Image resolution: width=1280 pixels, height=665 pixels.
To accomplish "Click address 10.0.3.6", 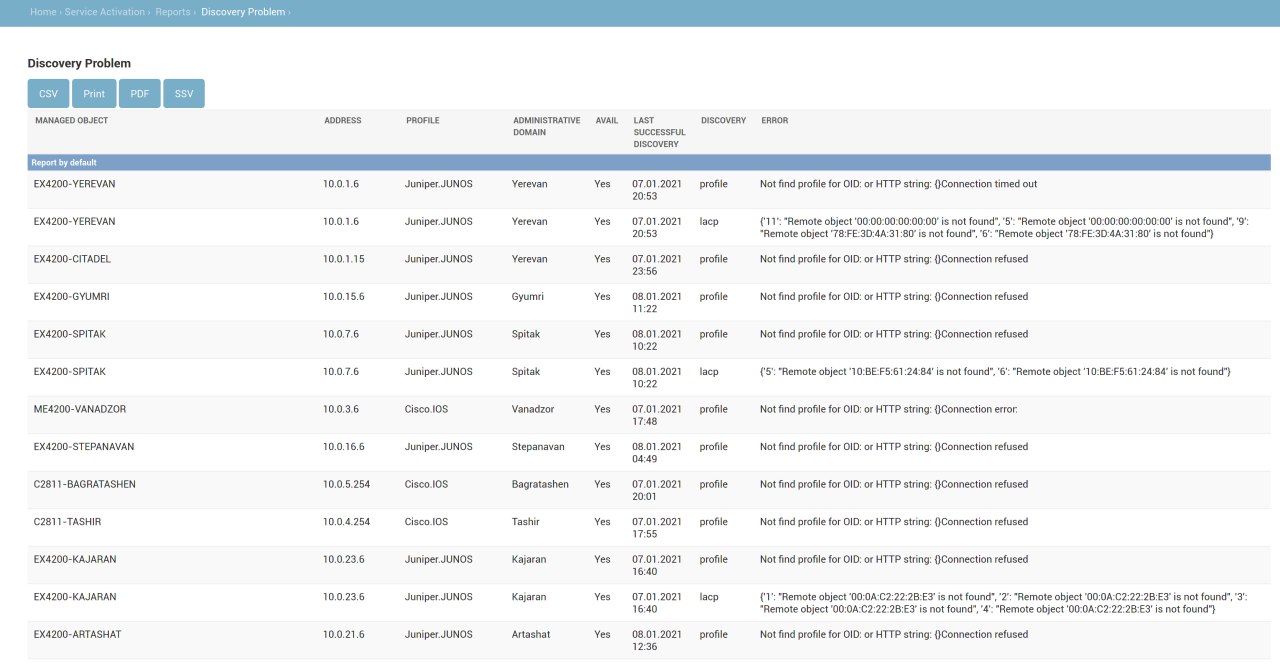I will pos(340,410).
